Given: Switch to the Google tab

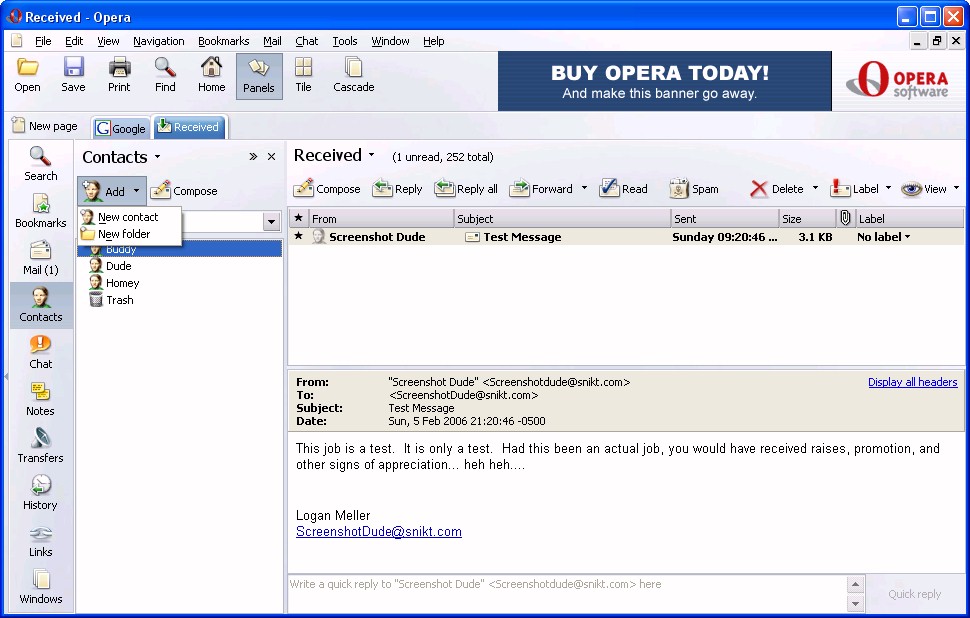Looking at the screenshot, I should pyautogui.click(x=121, y=128).
